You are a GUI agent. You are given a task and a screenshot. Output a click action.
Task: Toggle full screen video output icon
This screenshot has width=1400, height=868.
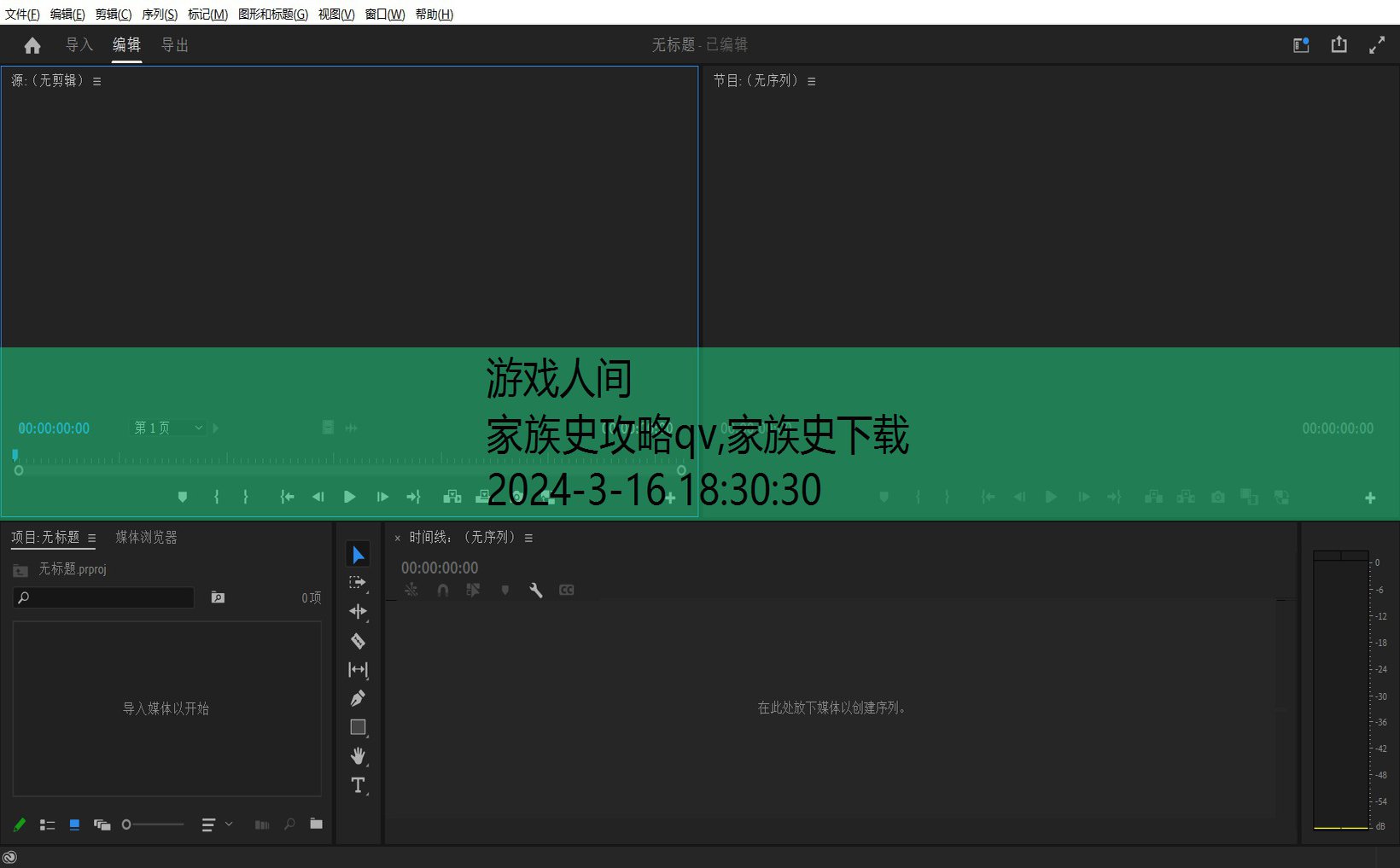click(1377, 45)
